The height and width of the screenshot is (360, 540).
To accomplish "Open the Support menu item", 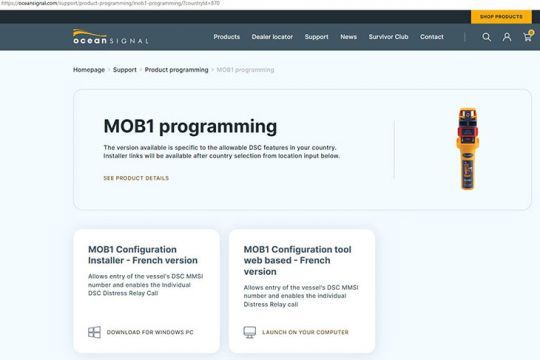I will point(316,37).
